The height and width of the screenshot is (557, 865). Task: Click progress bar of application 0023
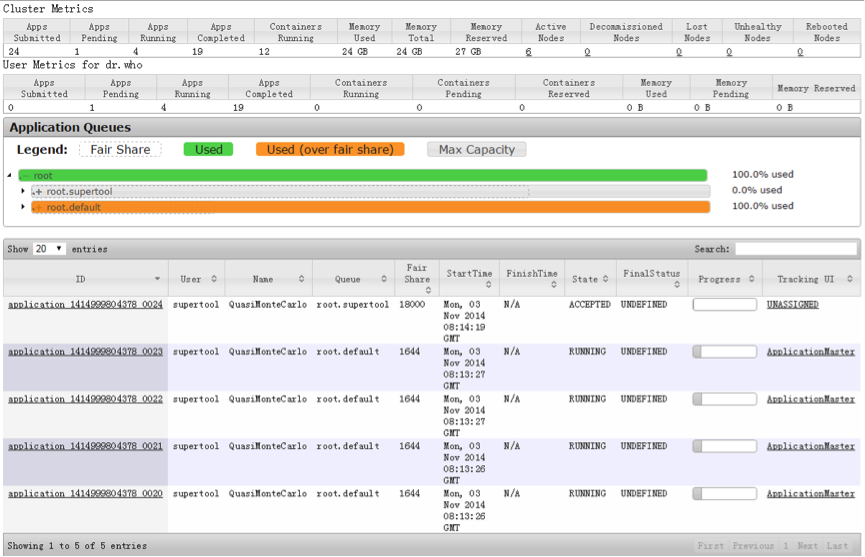pyautogui.click(x=725, y=351)
